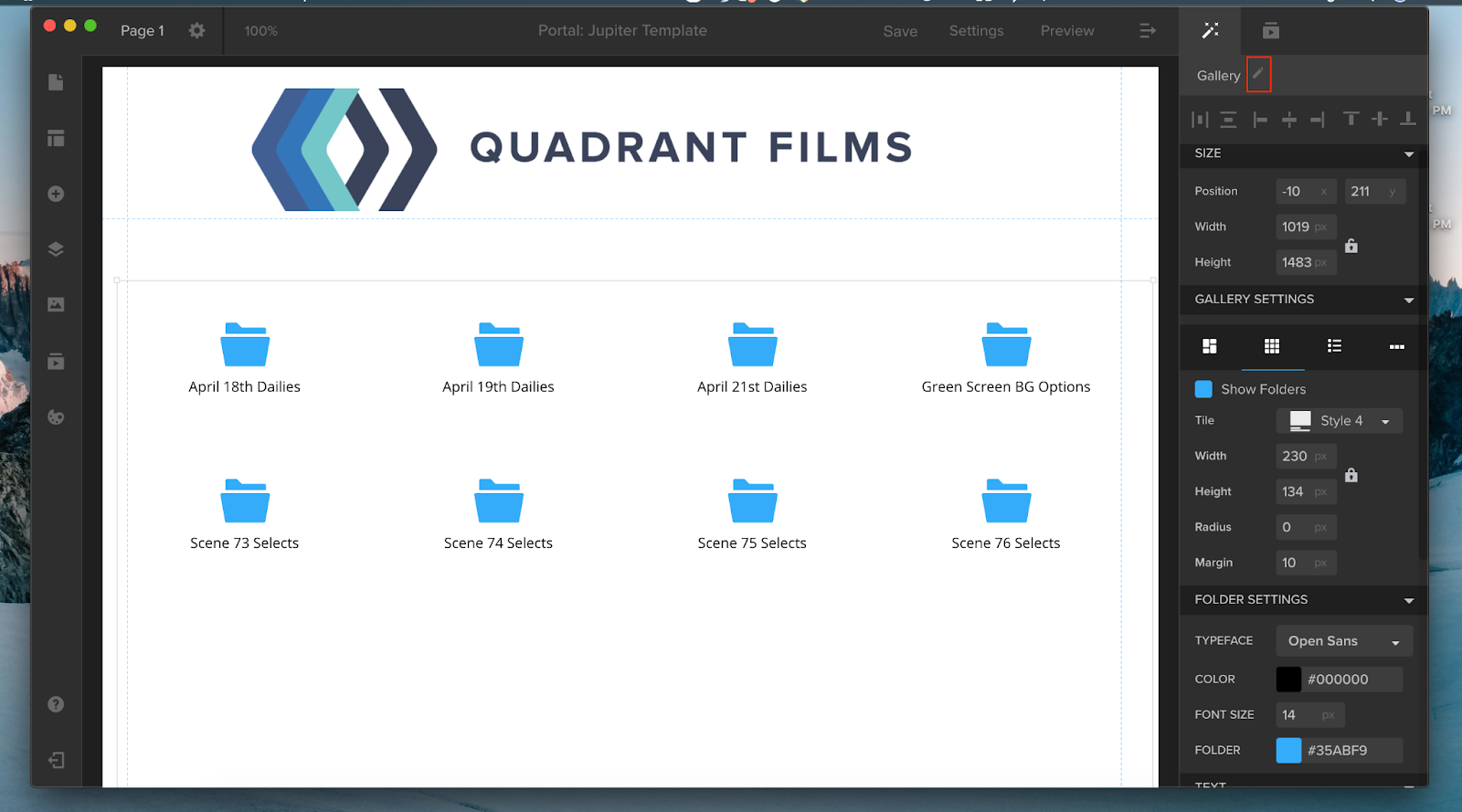Switch to the magic wand design tab
Screen dimensions: 1462x812
[x=1210, y=30]
